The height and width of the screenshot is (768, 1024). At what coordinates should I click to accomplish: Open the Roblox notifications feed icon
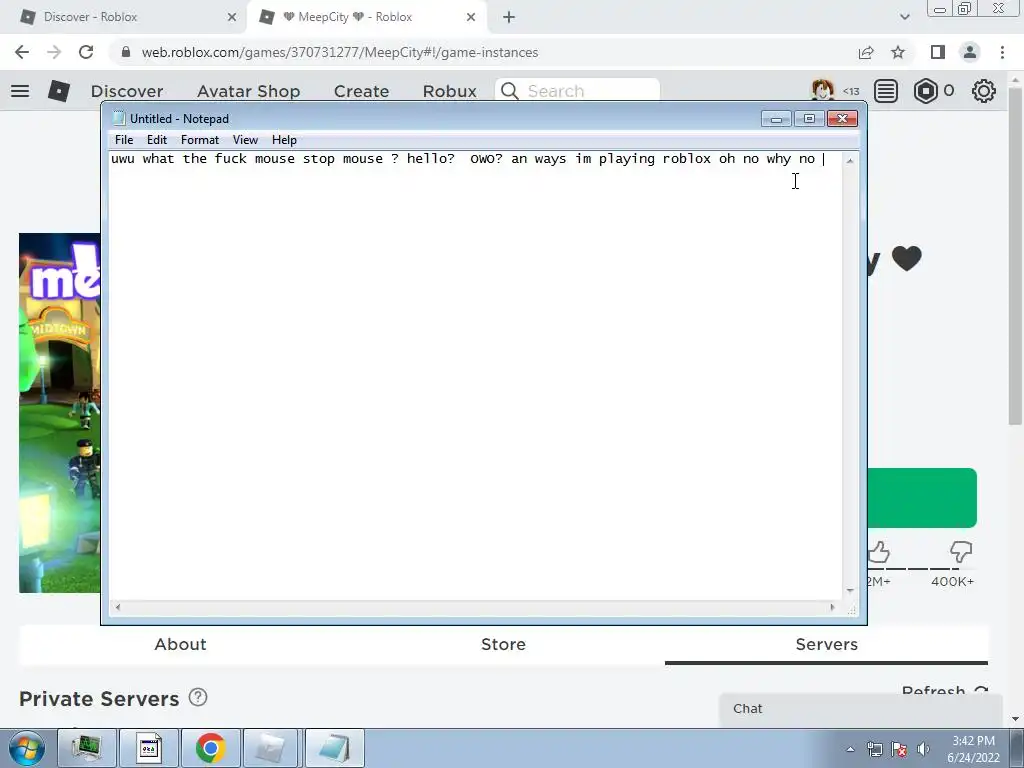[x=886, y=91]
